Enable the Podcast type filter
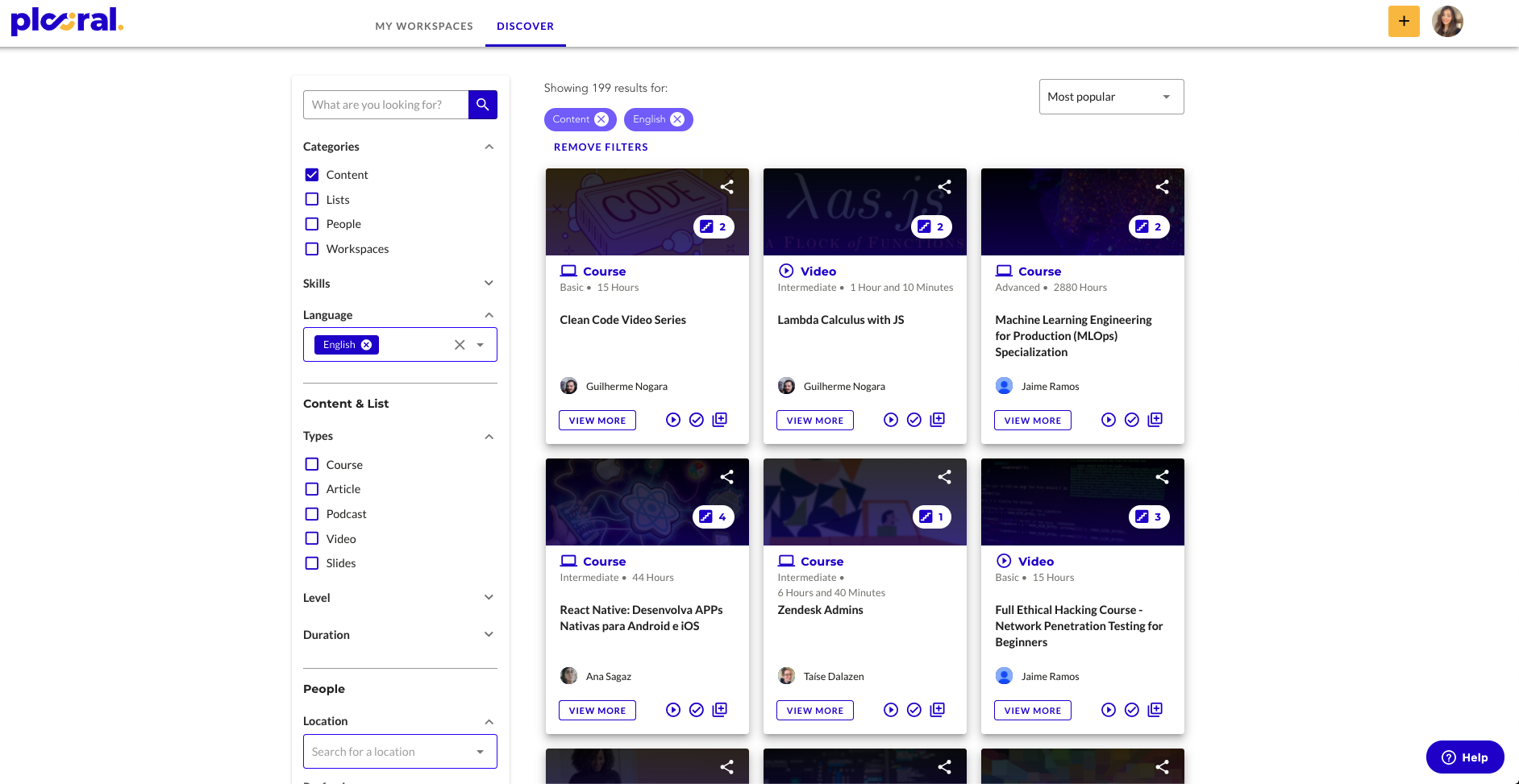 pos(312,513)
